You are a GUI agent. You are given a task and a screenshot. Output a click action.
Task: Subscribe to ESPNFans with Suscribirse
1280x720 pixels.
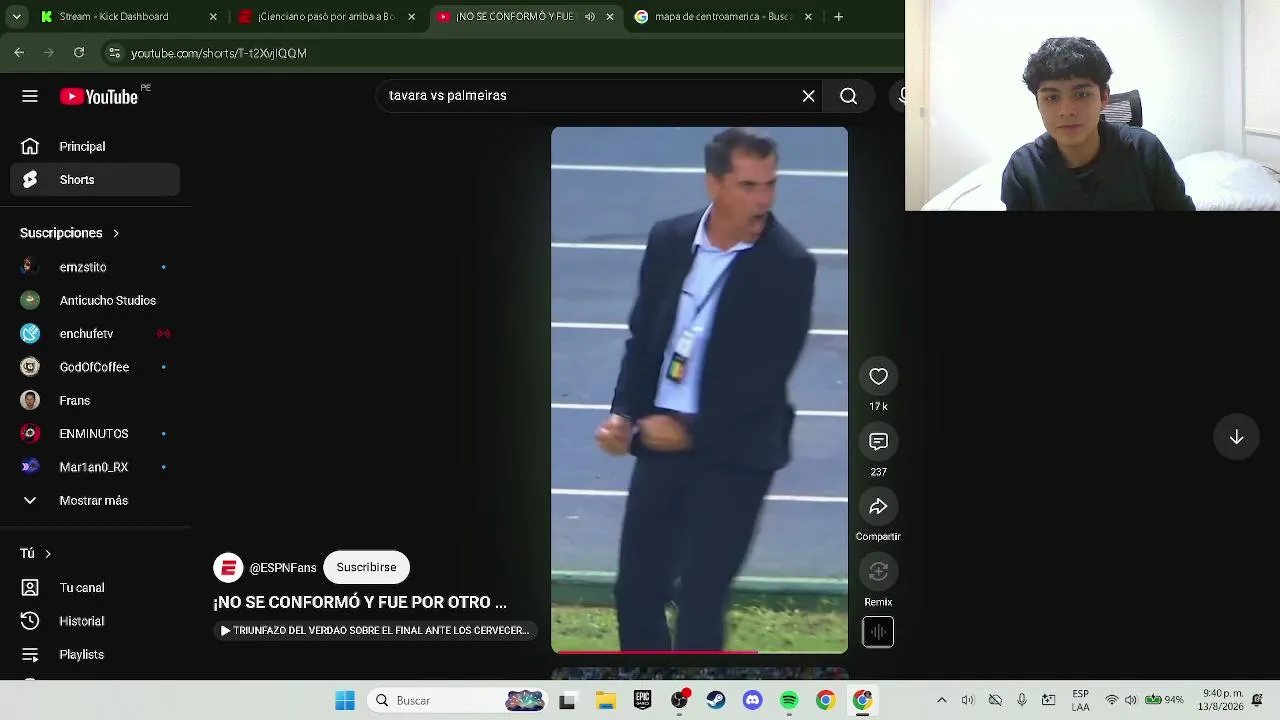[x=366, y=568]
